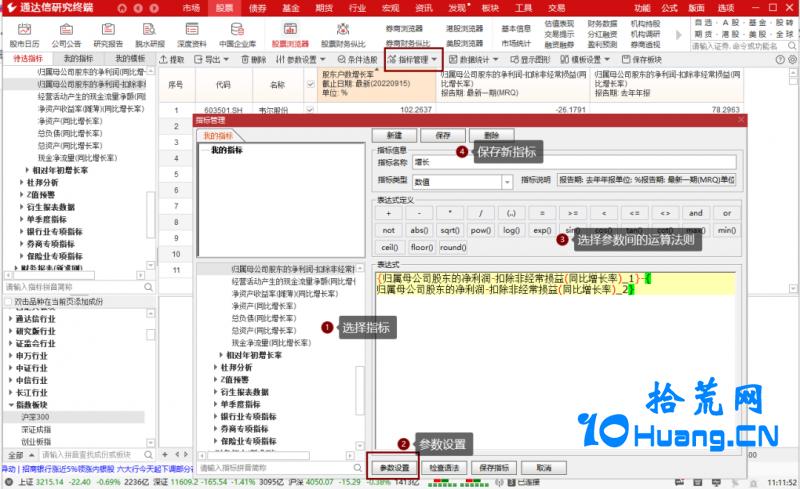Expand the ribbon more arrow after 机构持股
The image size is (800, 489).
tap(679, 35)
